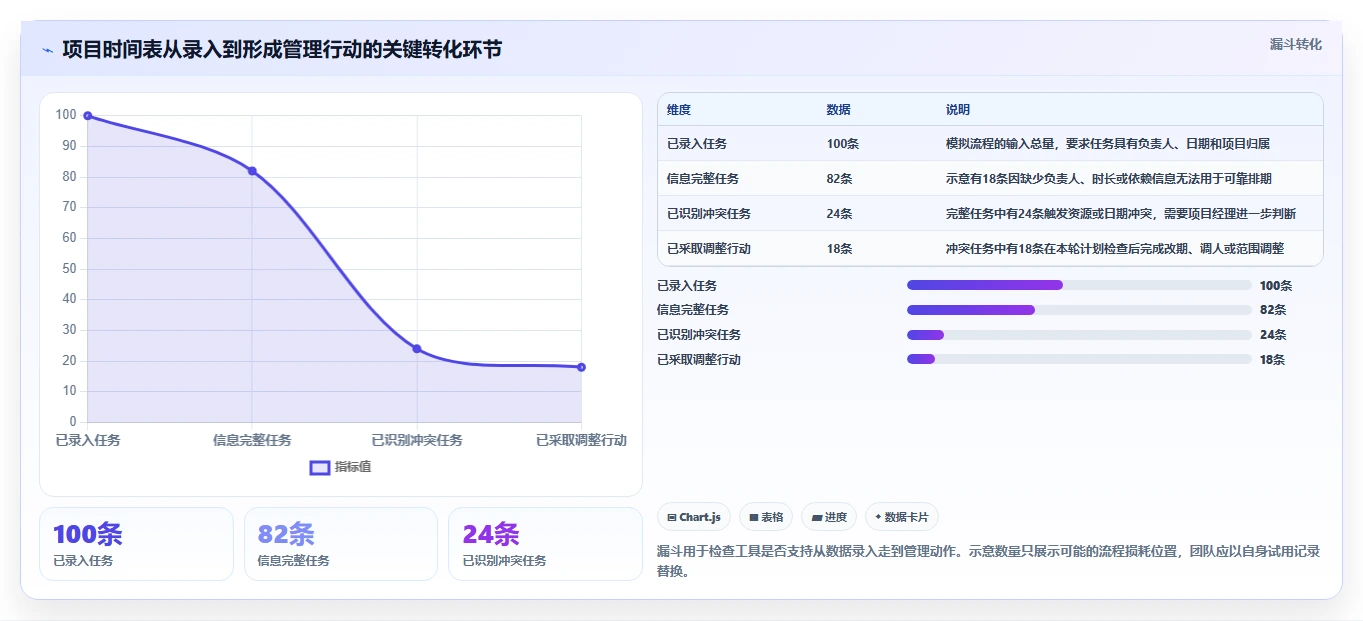Click the description starting 模拟流程的输入总量
Viewport: 1363px width, 621px height.
click(1108, 144)
